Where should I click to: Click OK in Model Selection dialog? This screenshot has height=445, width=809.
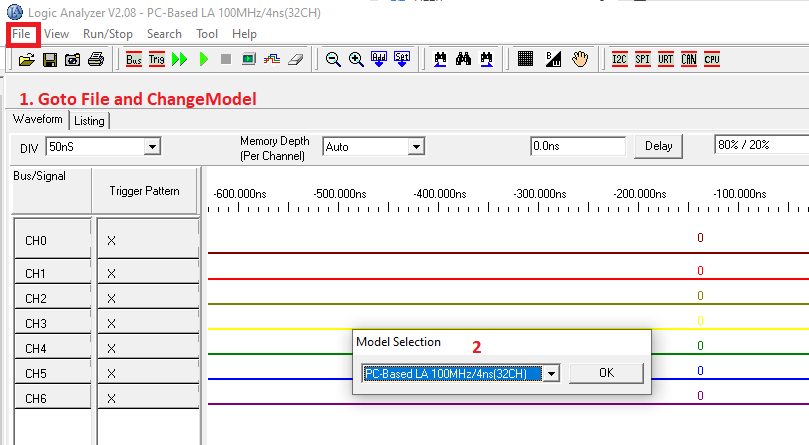click(606, 373)
